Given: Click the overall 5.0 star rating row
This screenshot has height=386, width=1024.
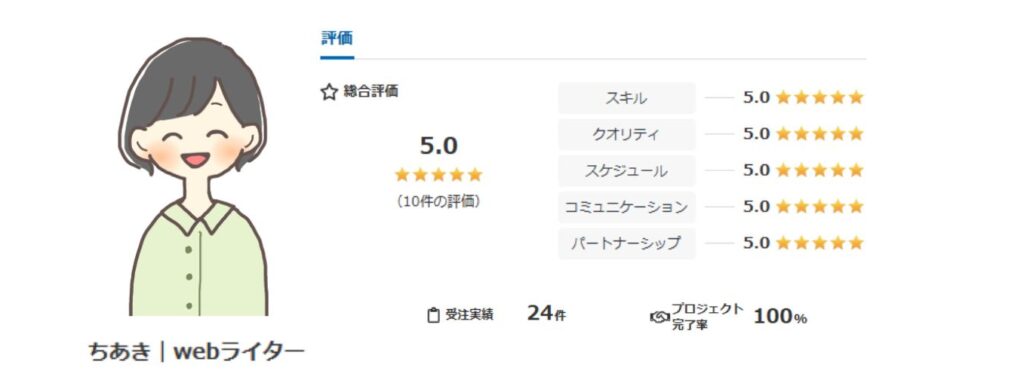Looking at the screenshot, I should pos(438,174).
